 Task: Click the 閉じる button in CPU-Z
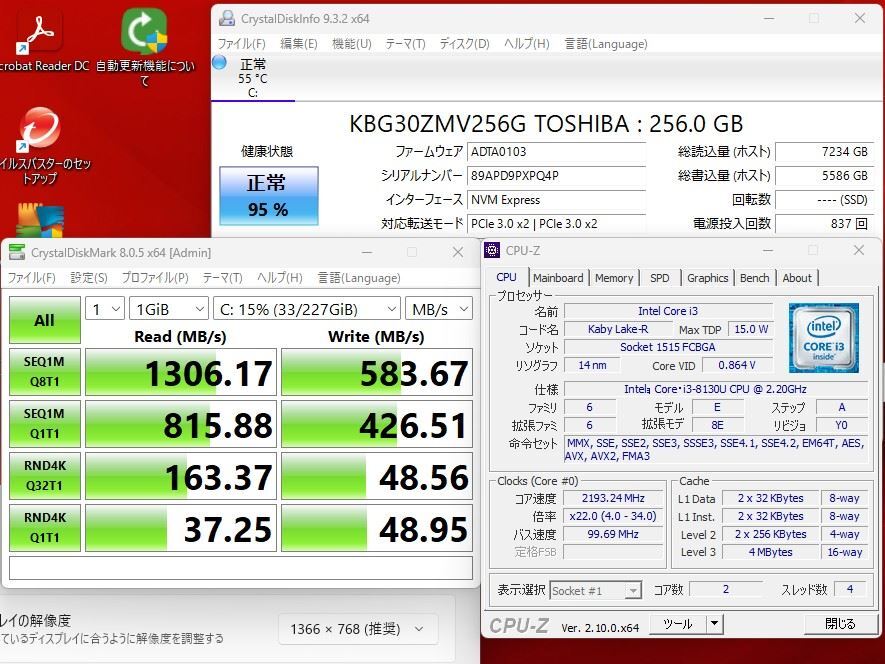click(x=839, y=623)
